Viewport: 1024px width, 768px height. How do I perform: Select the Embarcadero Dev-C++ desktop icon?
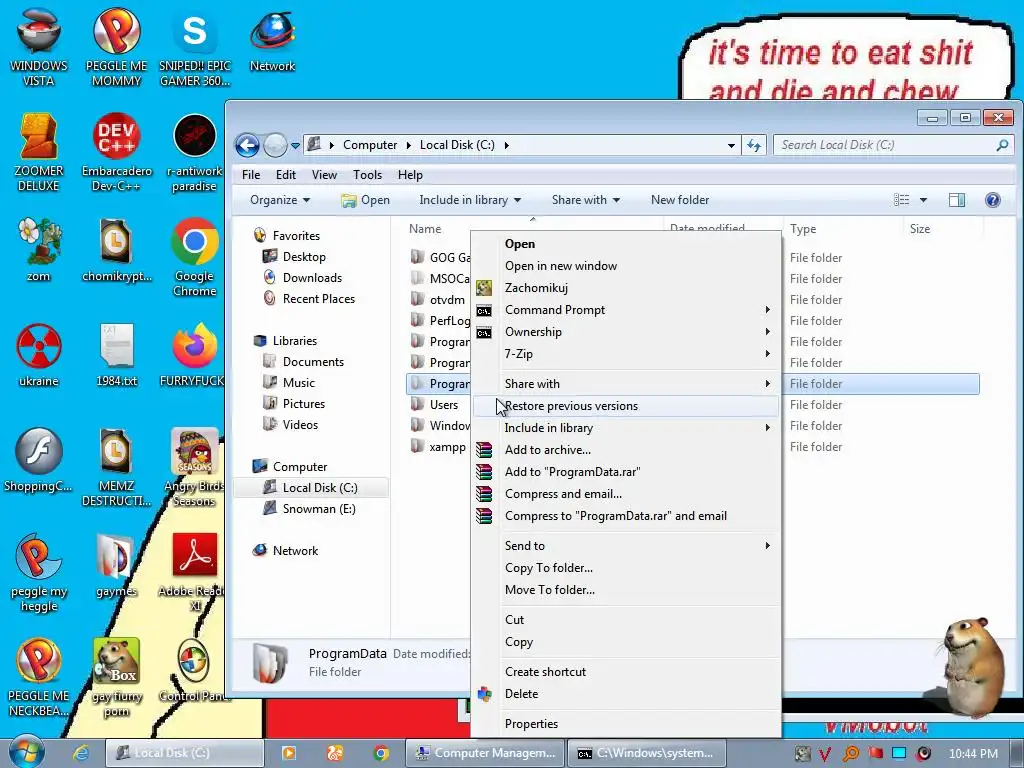pyautogui.click(x=116, y=152)
